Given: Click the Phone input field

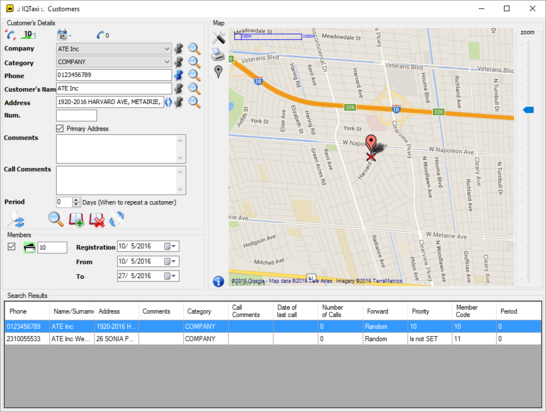Looking at the screenshot, I should click(114, 75).
